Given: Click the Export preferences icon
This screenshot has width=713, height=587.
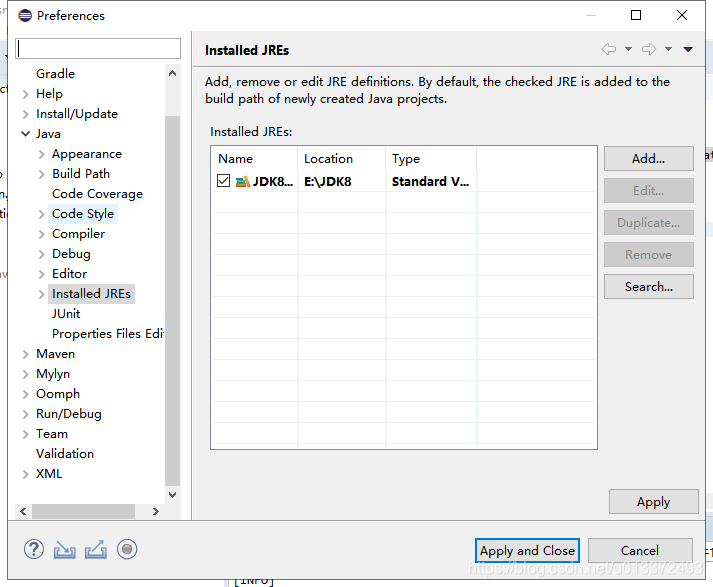Looking at the screenshot, I should [96, 549].
